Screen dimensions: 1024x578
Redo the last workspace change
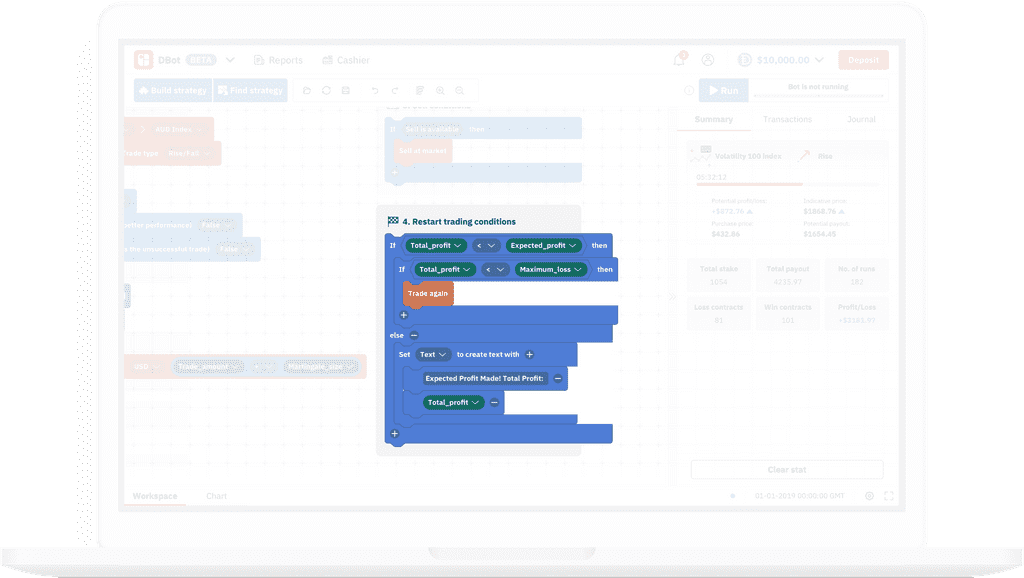(x=395, y=90)
